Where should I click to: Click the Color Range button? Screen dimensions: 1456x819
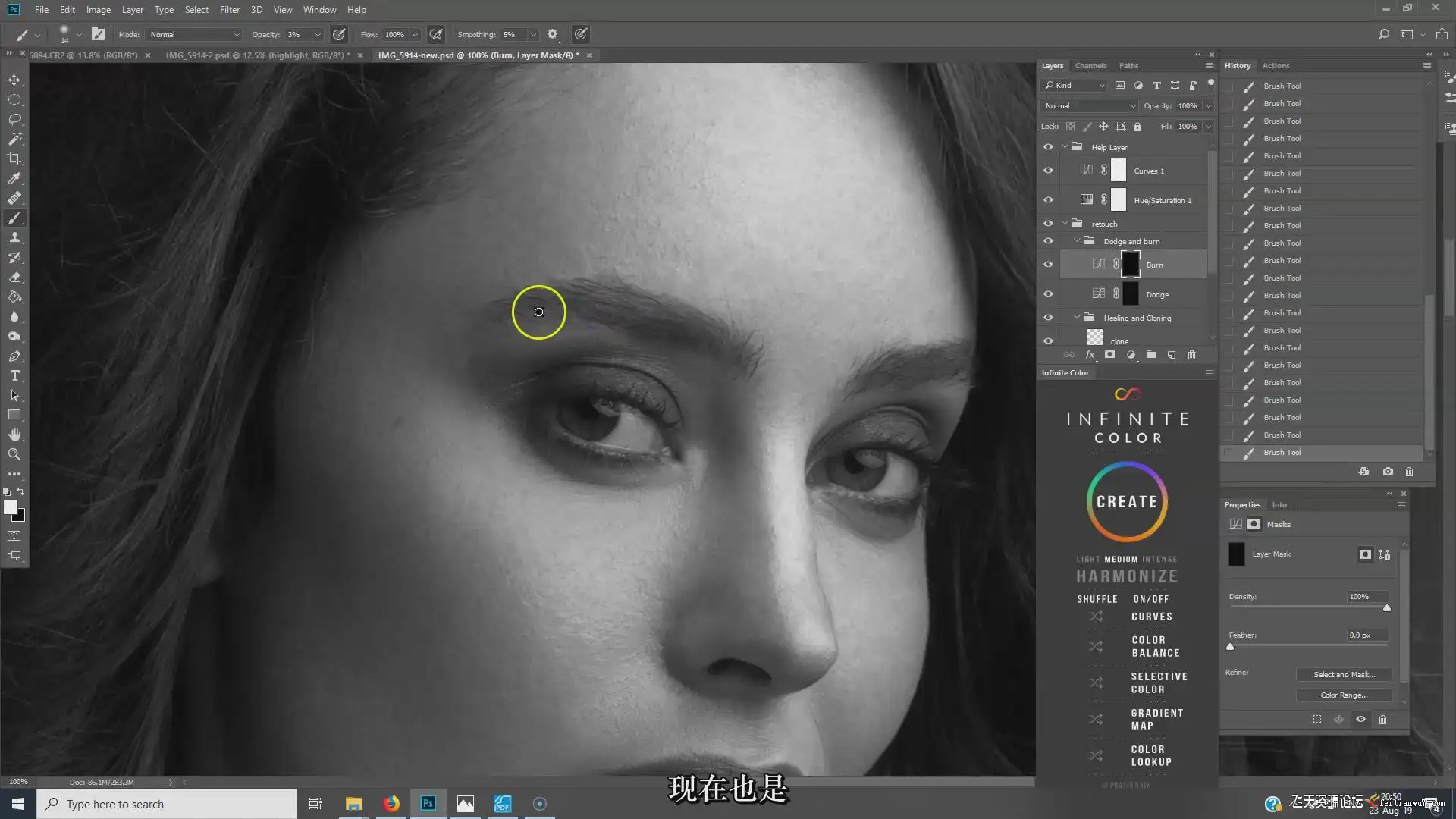click(1344, 695)
